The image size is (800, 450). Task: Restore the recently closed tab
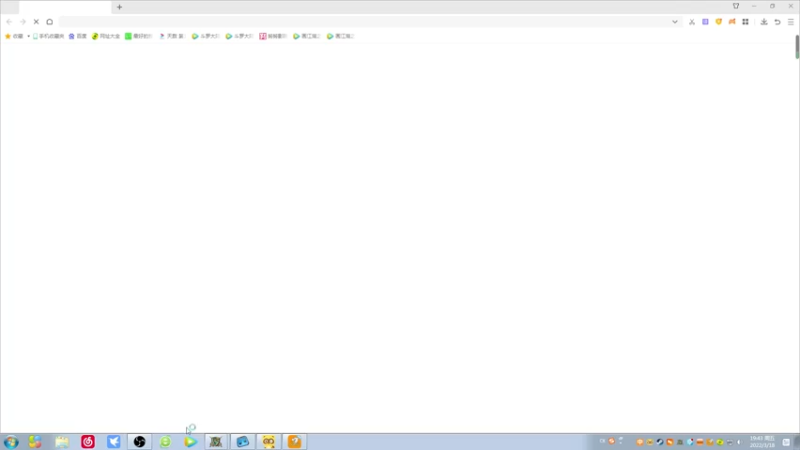(x=778, y=22)
